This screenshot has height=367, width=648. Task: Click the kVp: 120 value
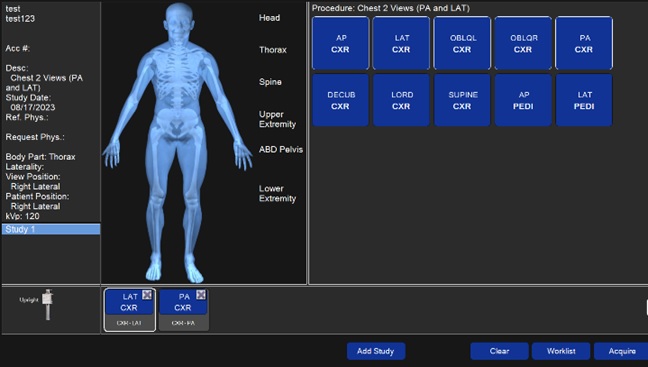pos(22,216)
